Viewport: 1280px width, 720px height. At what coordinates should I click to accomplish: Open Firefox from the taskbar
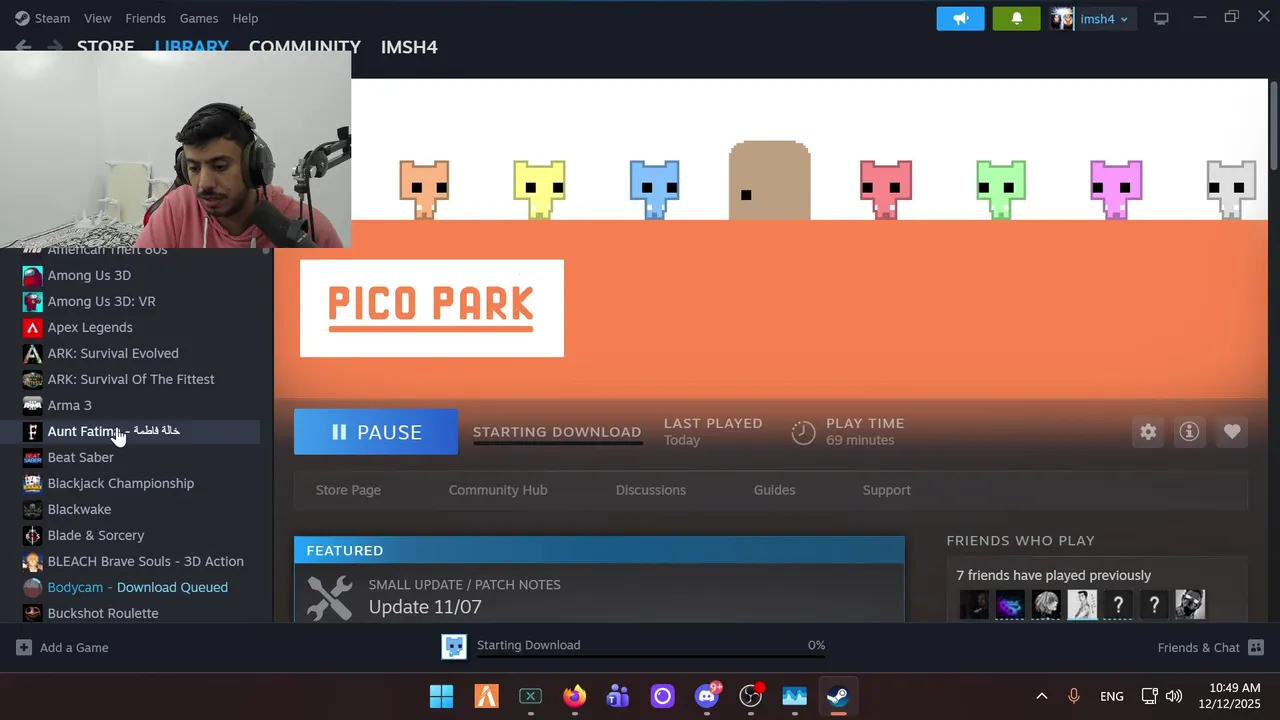point(574,696)
